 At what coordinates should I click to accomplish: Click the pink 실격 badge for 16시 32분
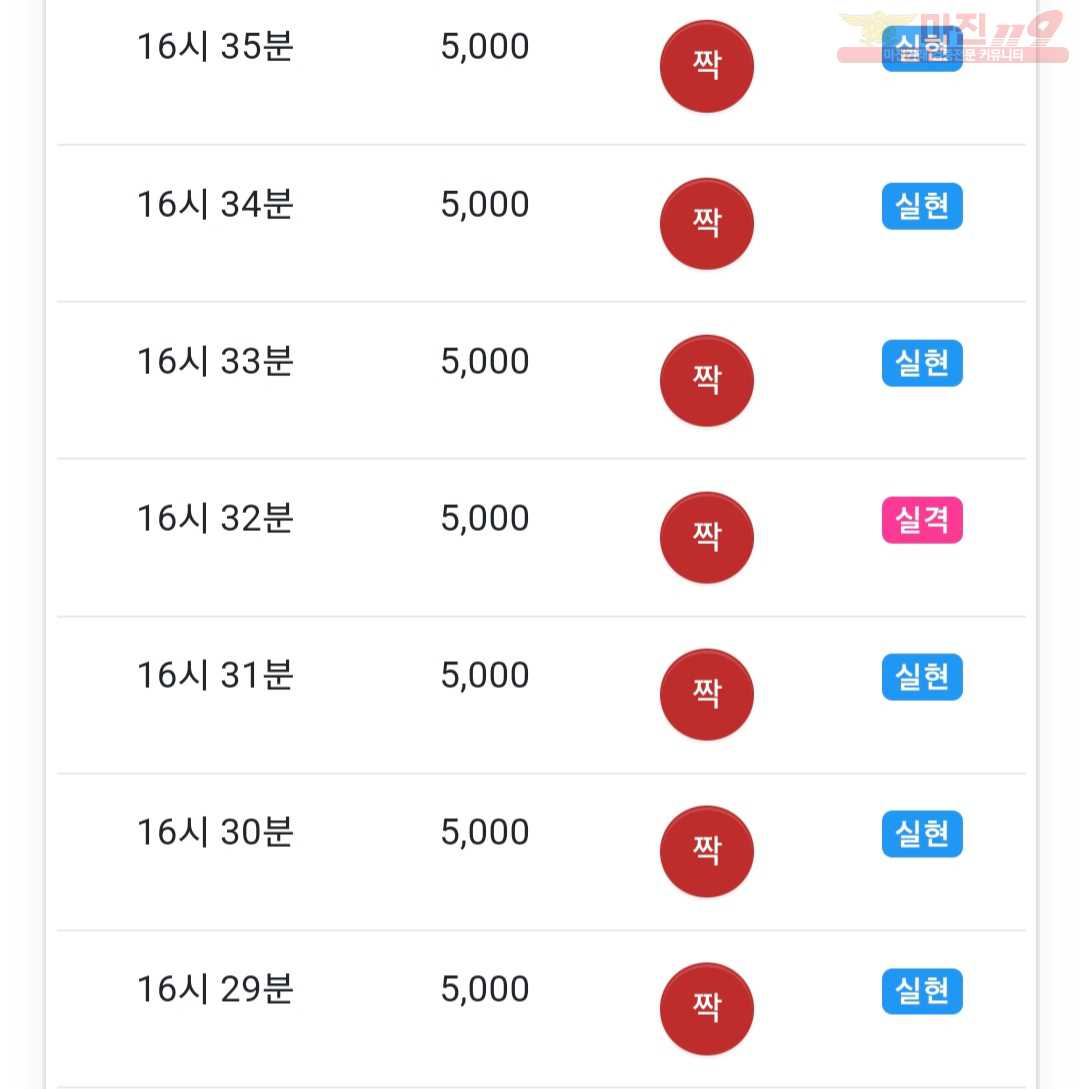(x=922, y=519)
